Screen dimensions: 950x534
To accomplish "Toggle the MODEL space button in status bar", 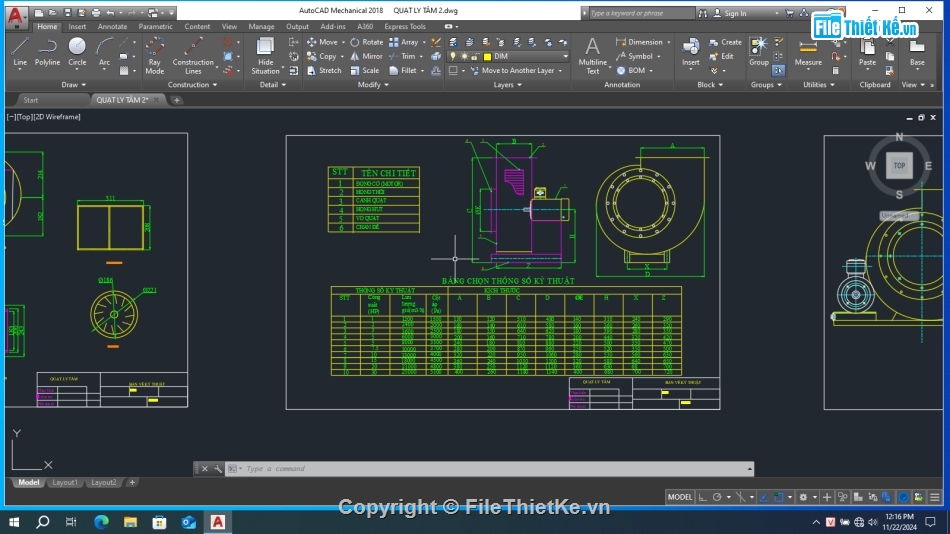I will pos(679,497).
